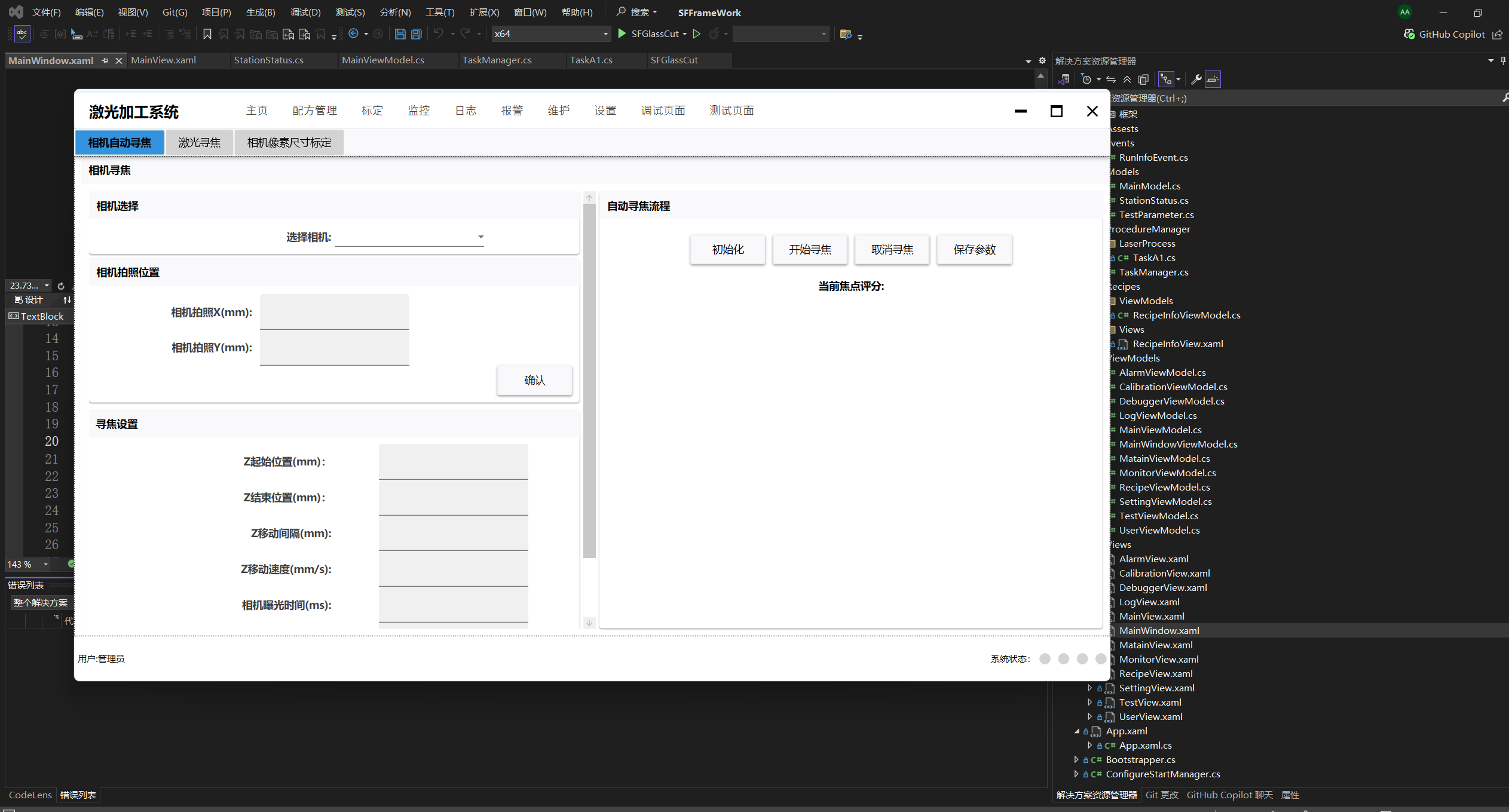Viewport: 1509px width, 812px height.
Task: Expand the SettingView.xaml tree node
Action: pos(1089,688)
